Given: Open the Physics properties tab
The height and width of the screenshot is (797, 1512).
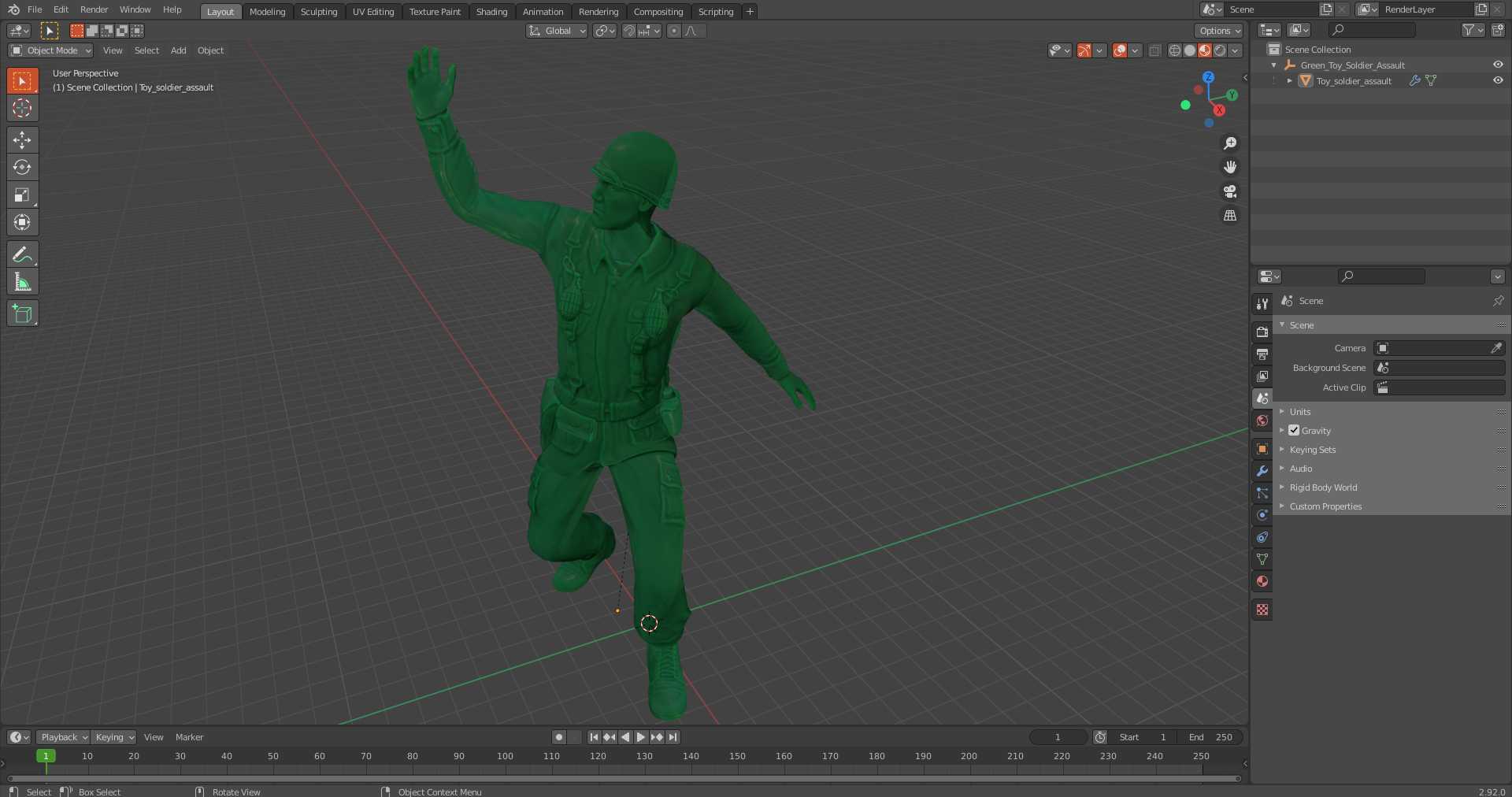Looking at the screenshot, I should coord(1262,515).
